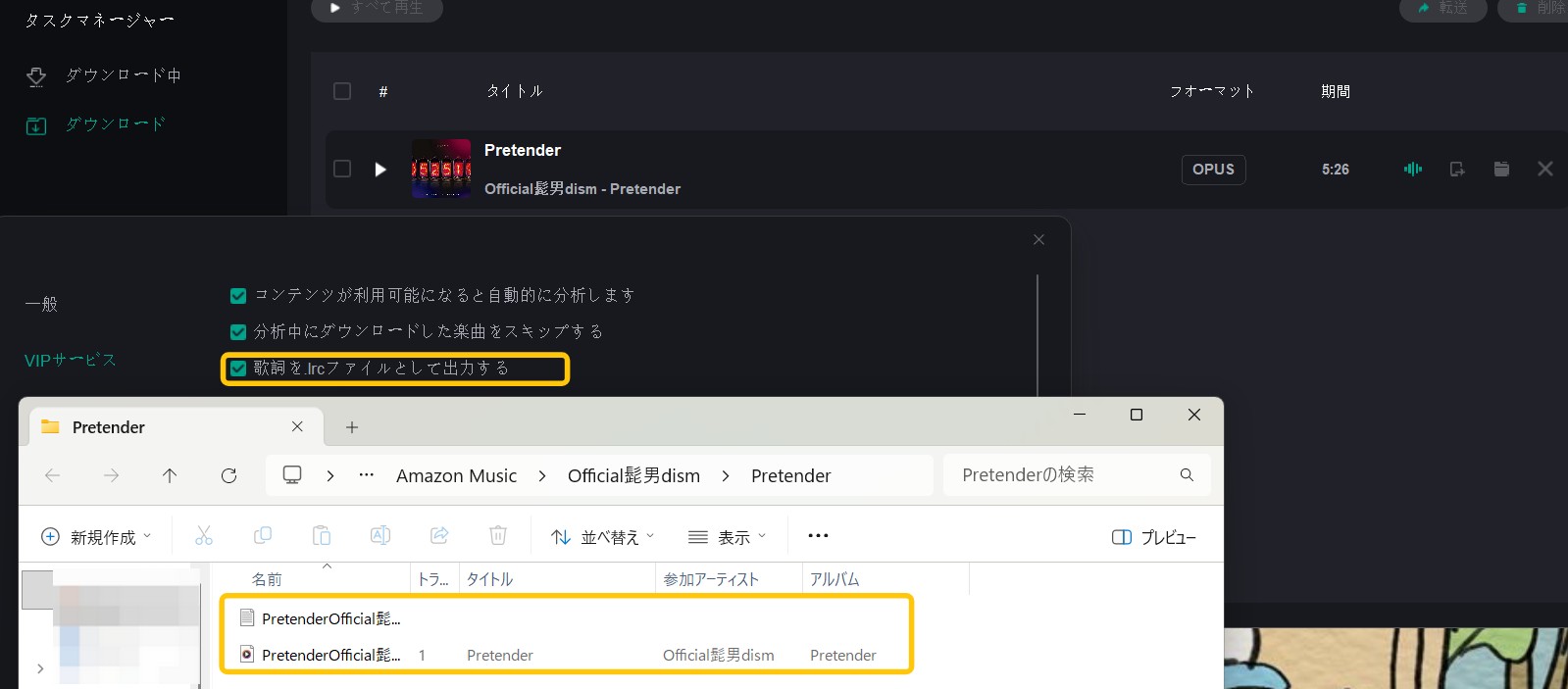
Task: Click the Paste clipboard icon in Explorer
Action: pyautogui.click(x=322, y=536)
